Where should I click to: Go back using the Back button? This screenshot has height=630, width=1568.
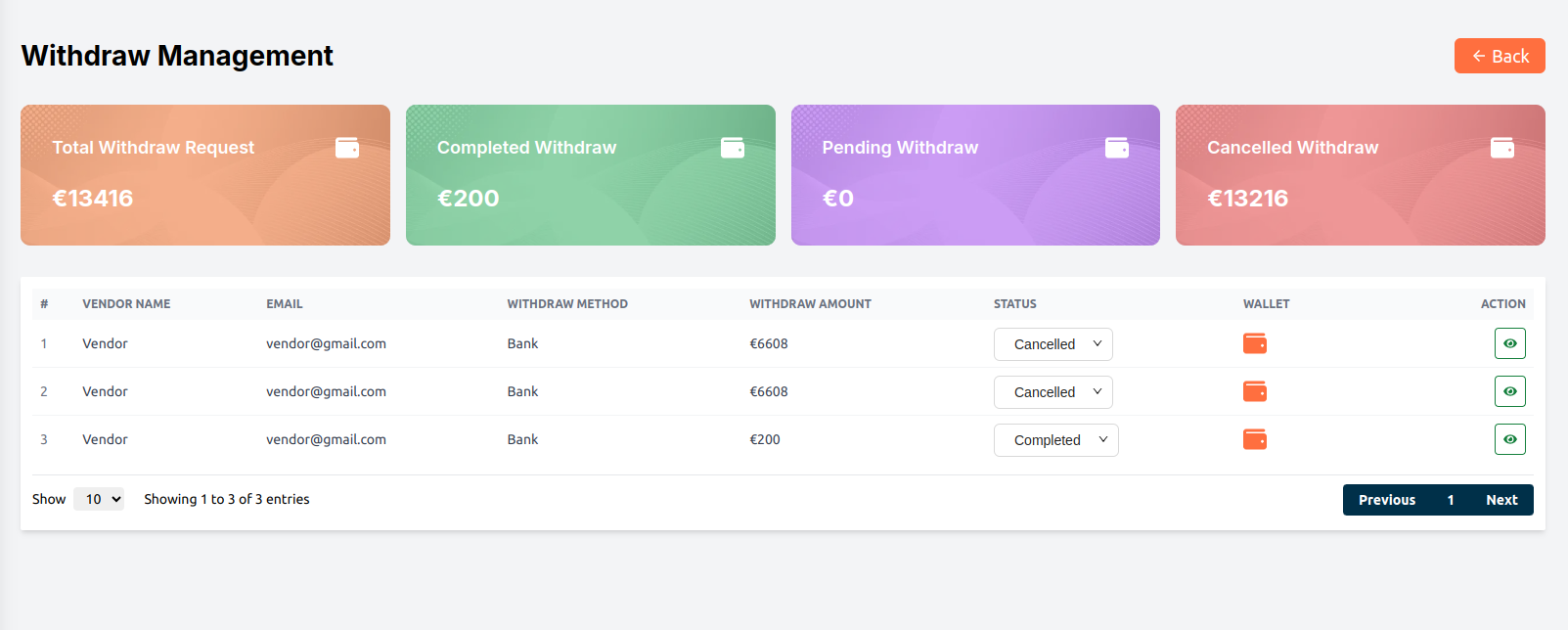pyautogui.click(x=1499, y=56)
